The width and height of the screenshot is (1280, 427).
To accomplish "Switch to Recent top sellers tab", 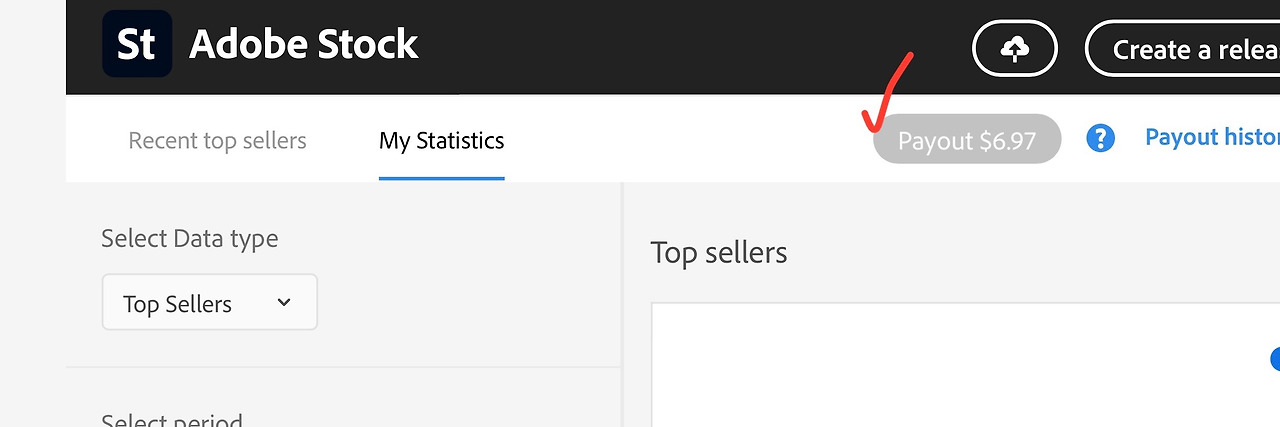I will (217, 141).
